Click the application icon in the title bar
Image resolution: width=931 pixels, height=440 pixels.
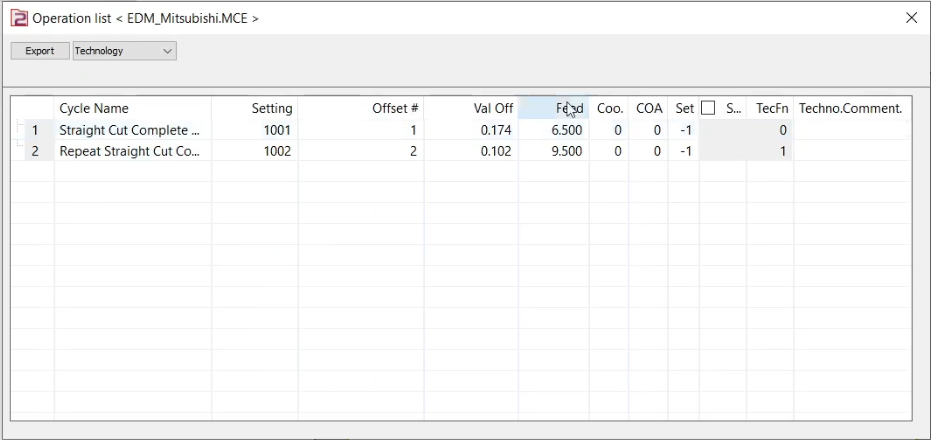click(x=18, y=18)
